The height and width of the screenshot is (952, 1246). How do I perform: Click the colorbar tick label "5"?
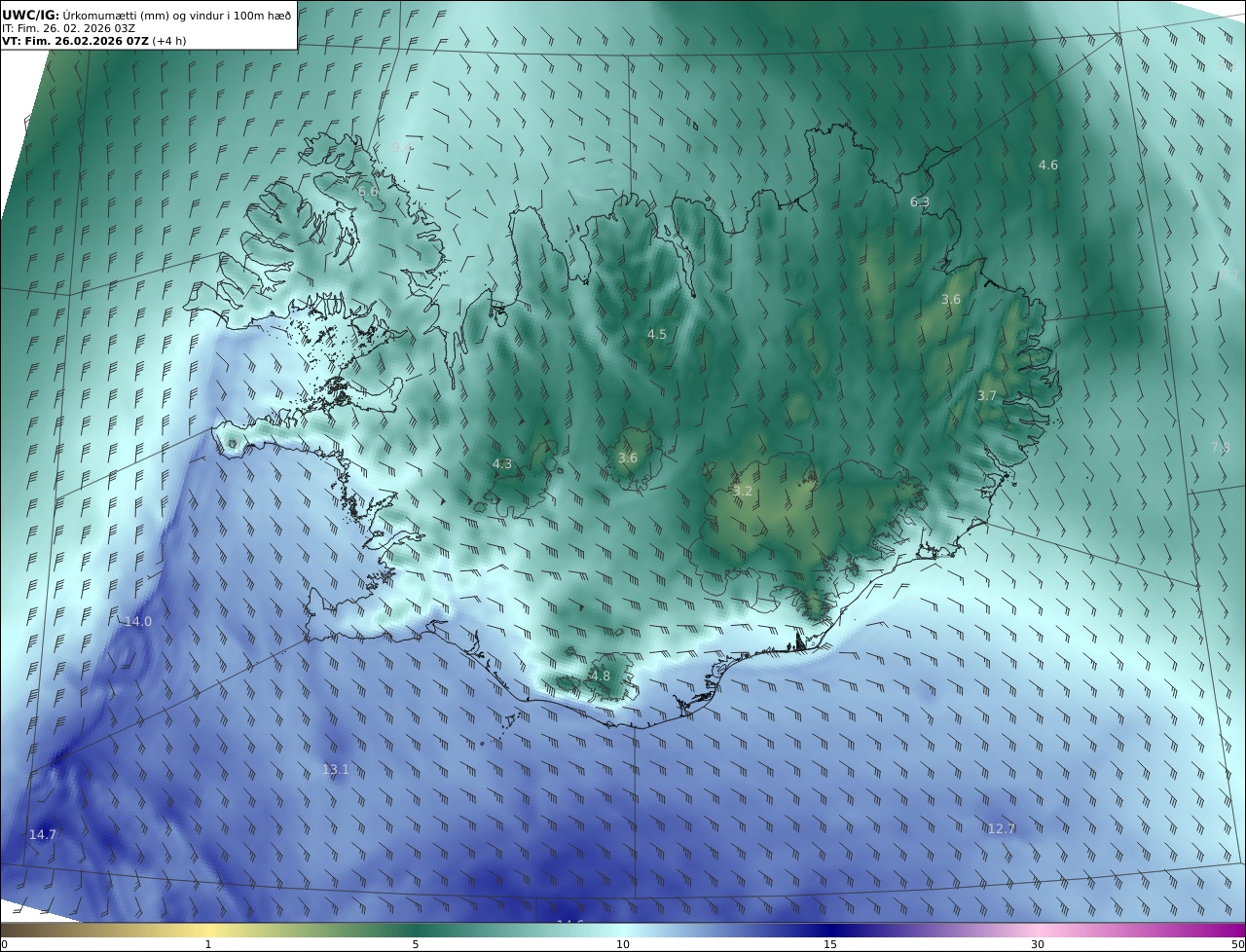pos(416,944)
